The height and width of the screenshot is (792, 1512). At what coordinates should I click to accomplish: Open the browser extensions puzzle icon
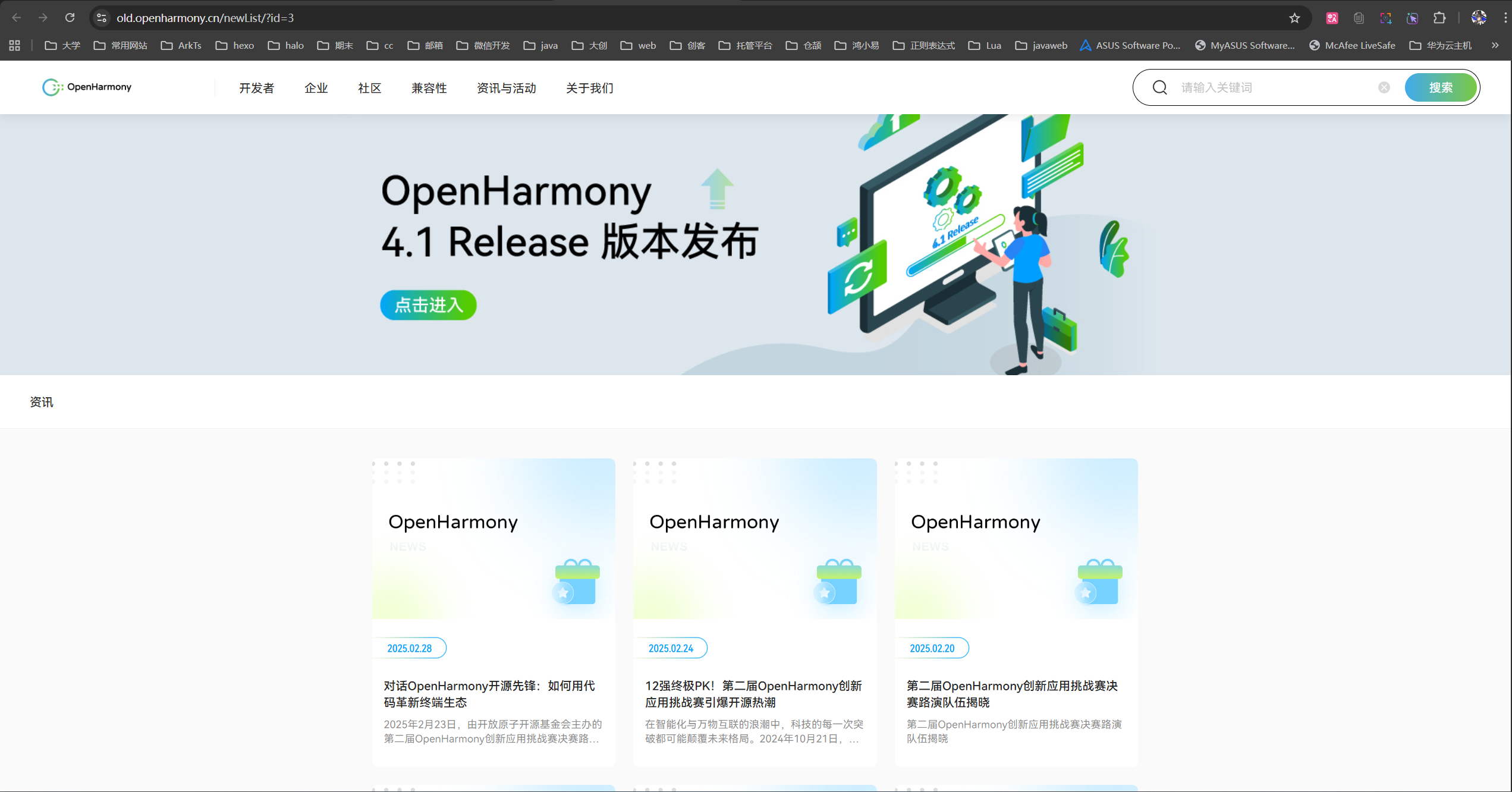pyautogui.click(x=1439, y=18)
